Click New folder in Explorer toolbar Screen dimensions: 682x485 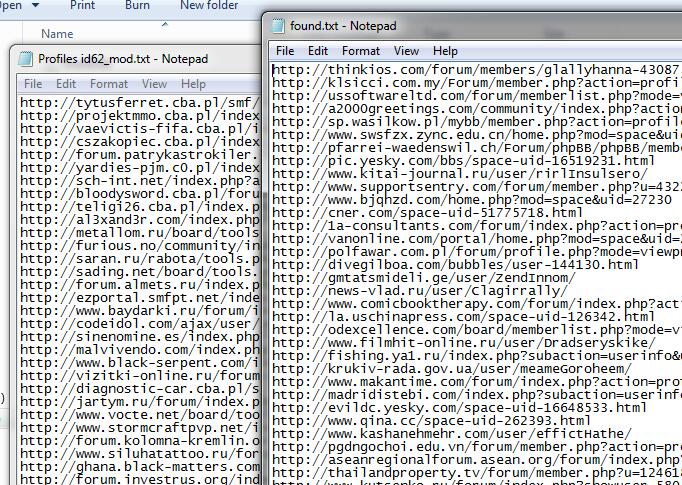tap(209, 5)
